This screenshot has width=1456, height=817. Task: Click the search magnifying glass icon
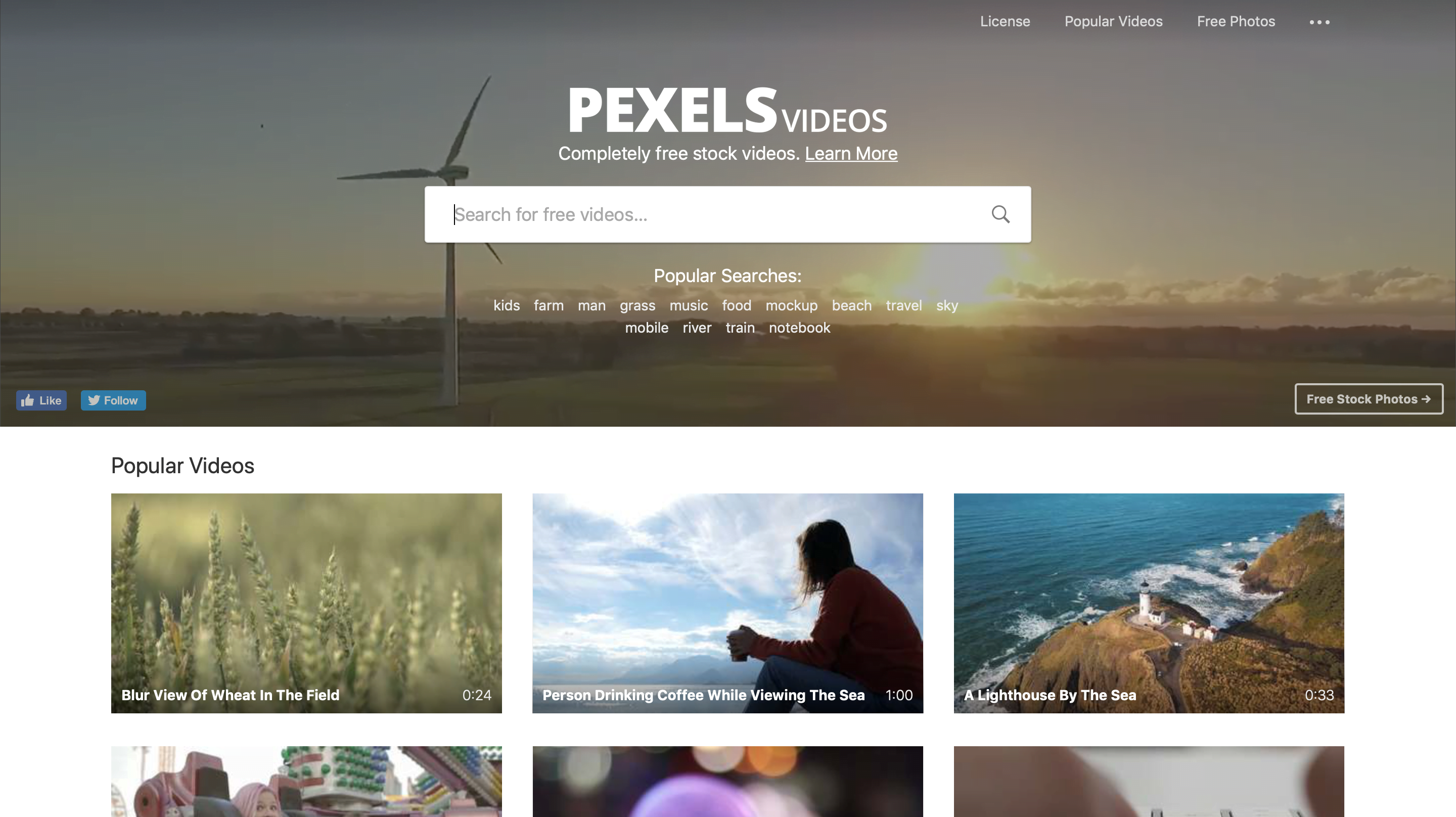coord(1000,214)
